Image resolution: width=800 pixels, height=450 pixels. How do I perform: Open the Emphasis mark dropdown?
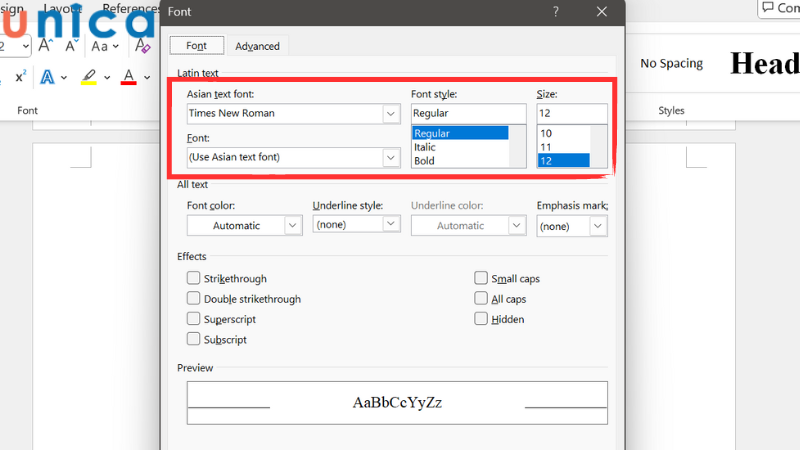point(572,226)
